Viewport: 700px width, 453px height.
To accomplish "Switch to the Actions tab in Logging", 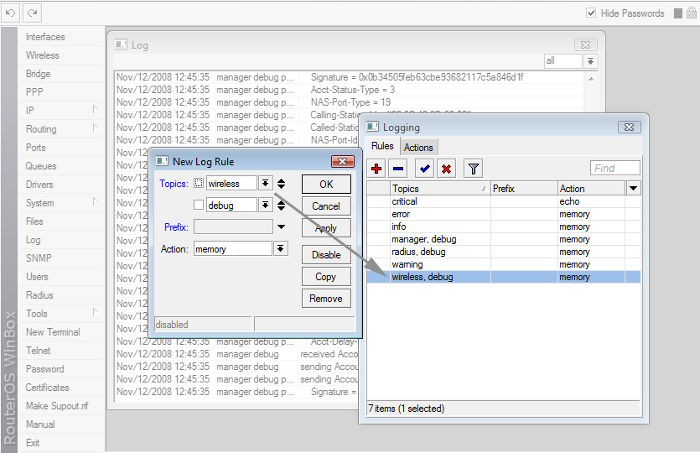I will pos(418,147).
